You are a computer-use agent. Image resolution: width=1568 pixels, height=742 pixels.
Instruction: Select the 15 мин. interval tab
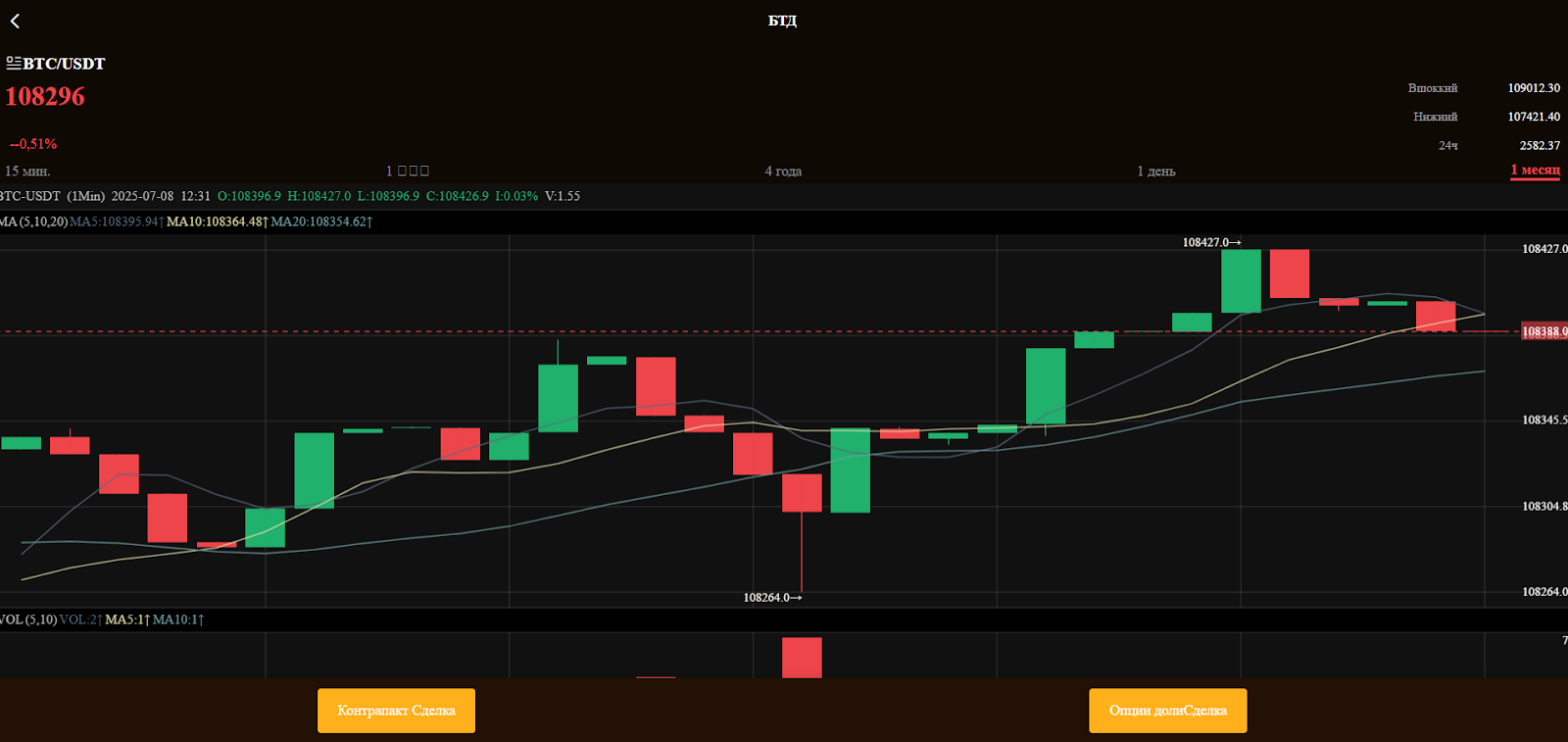pyautogui.click(x=27, y=171)
